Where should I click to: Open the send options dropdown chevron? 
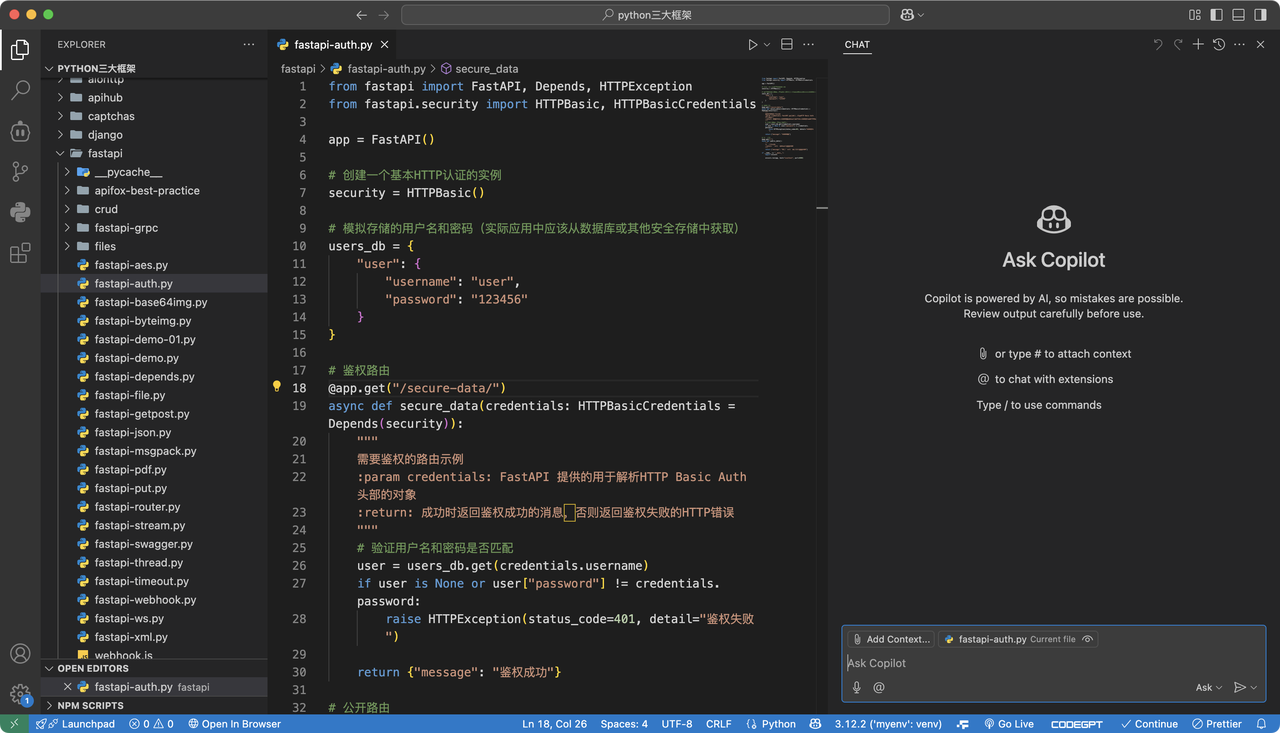tap(1254, 688)
